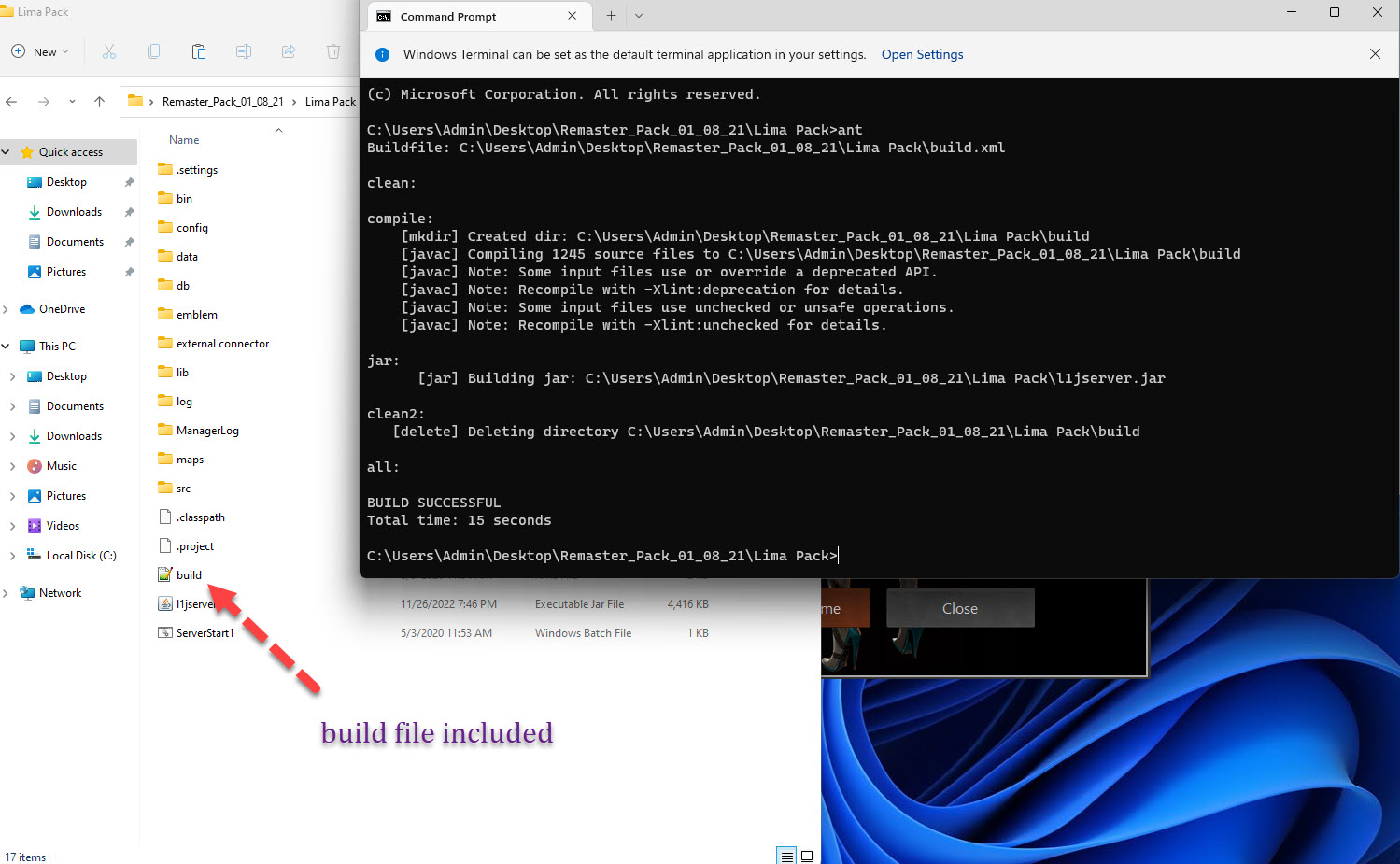Click the Copy icon in Explorer toolbar
The width and height of the screenshot is (1400, 864).
(154, 52)
